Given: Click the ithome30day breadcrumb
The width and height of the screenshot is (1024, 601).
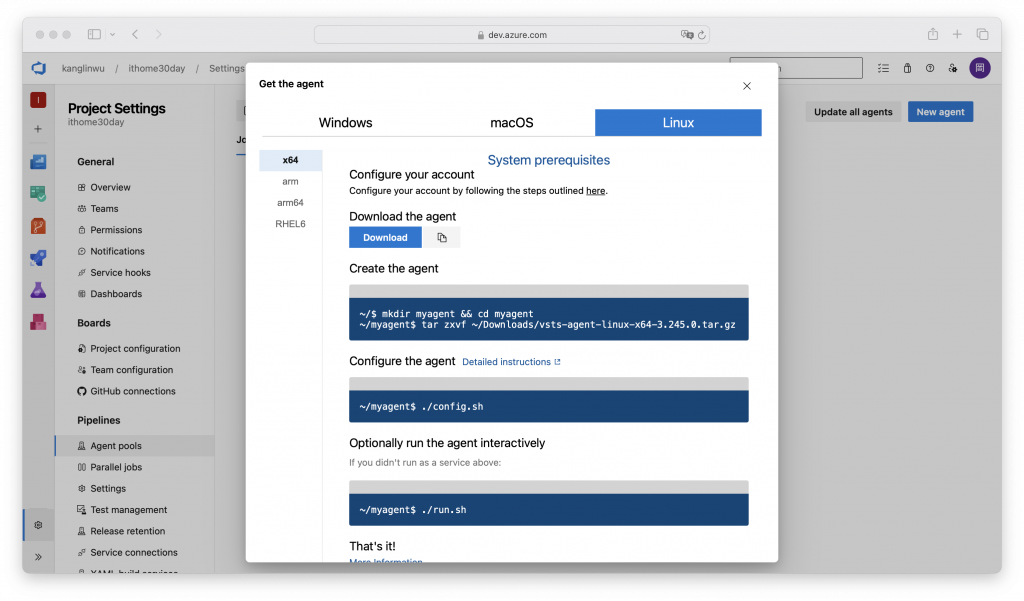Looking at the screenshot, I should 157,69.
